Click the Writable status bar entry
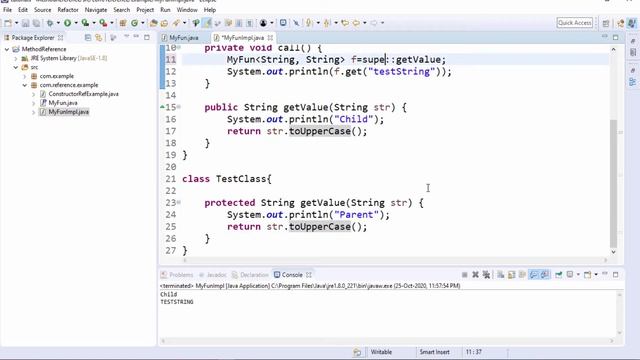The width and height of the screenshot is (640, 360). click(382, 352)
